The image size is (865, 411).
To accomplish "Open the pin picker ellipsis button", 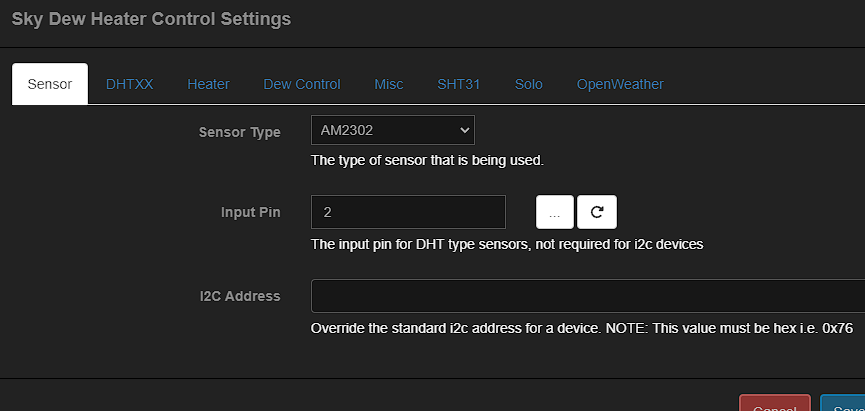I will pyautogui.click(x=555, y=212).
